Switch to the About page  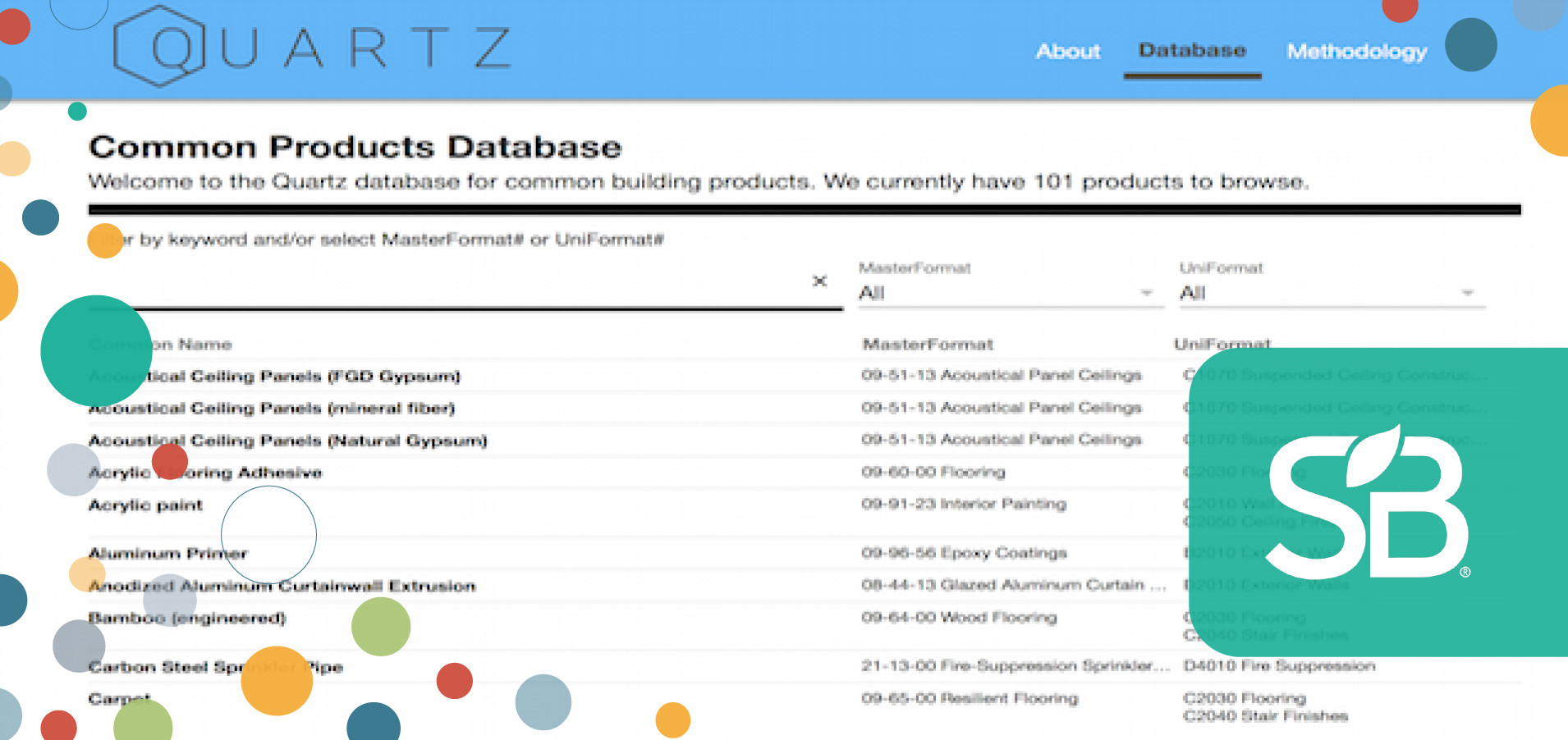pos(1068,51)
